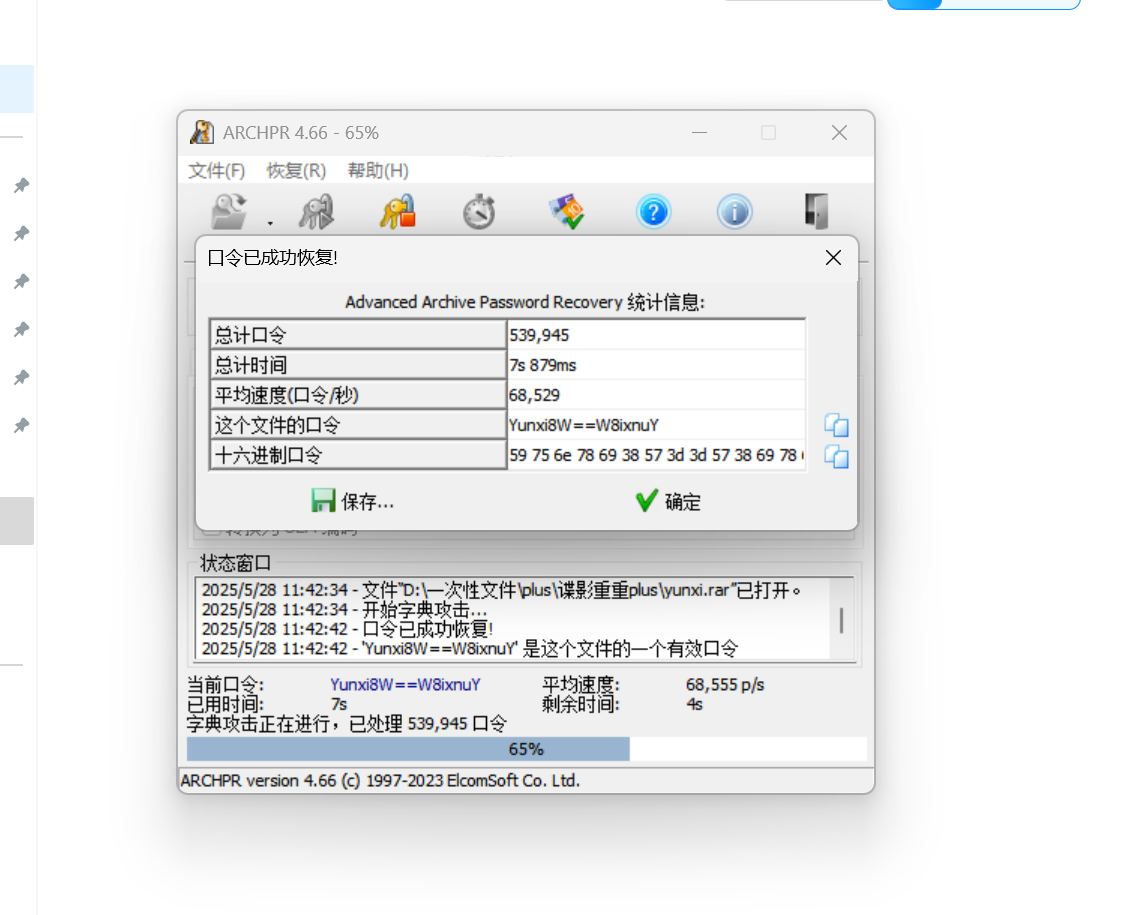This screenshot has height=915, width=1140.
Task: Click the third pin icon in left sidebar
Action: click(22, 281)
